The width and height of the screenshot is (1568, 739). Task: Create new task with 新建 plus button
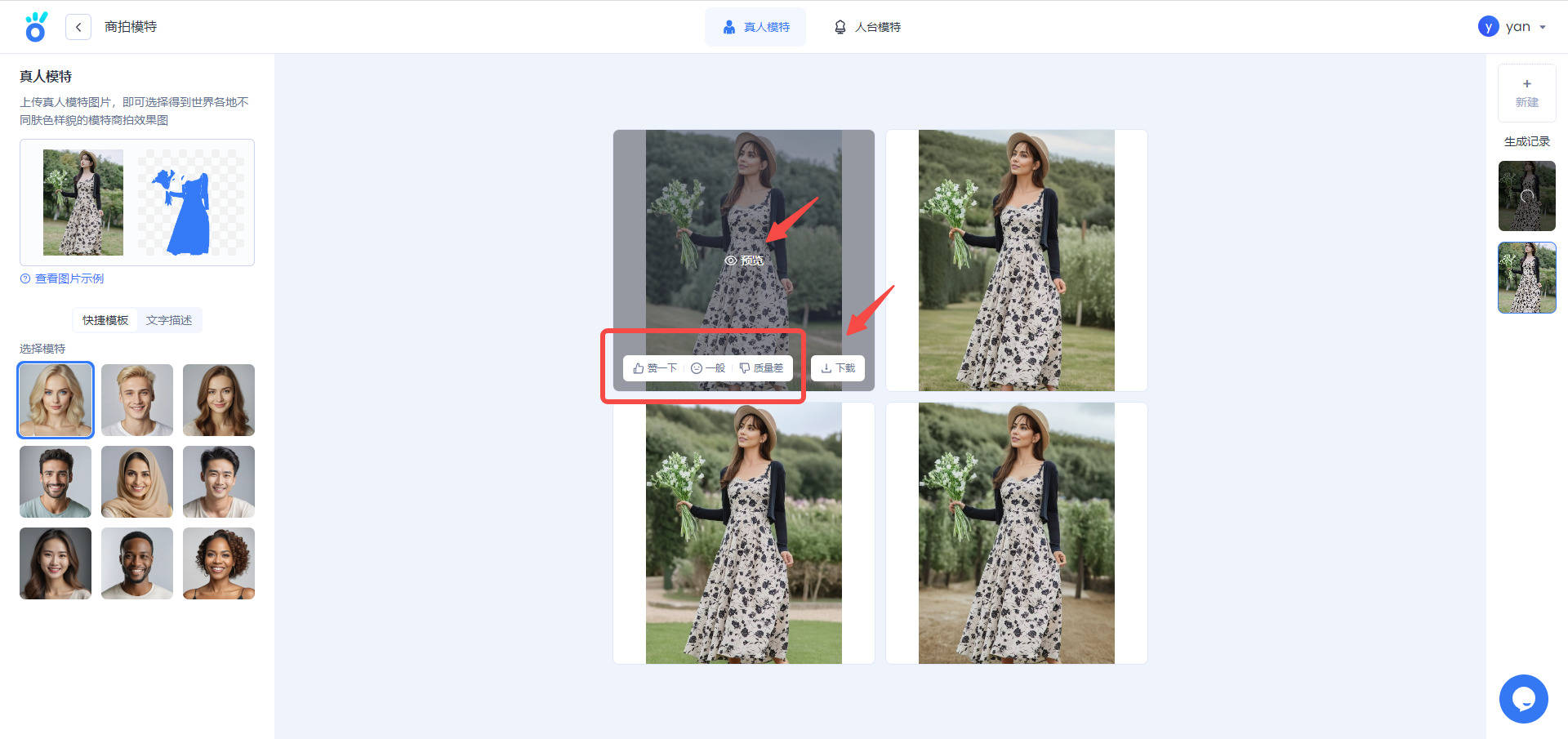click(x=1526, y=92)
